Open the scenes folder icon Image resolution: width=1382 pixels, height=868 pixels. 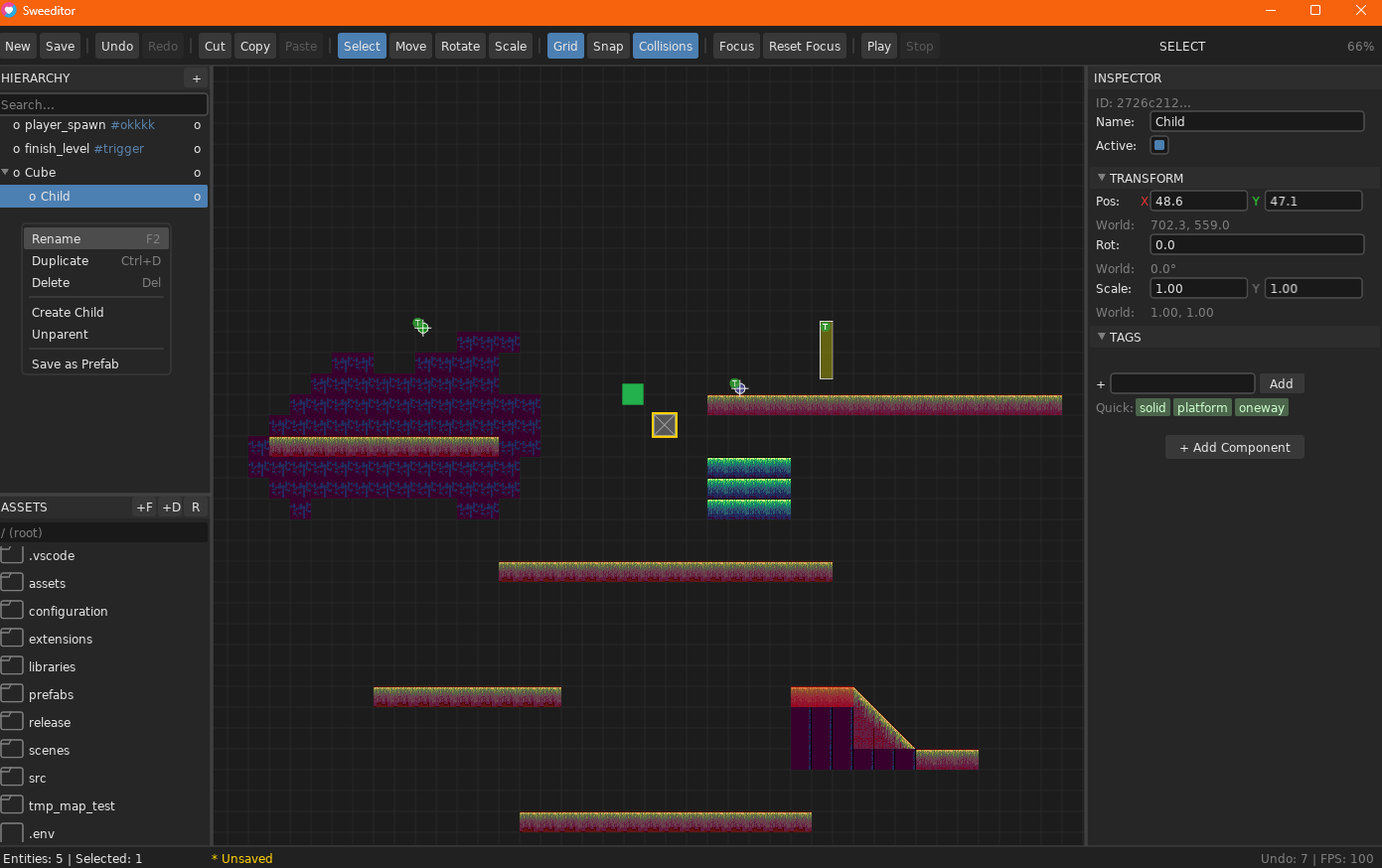(12, 749)
